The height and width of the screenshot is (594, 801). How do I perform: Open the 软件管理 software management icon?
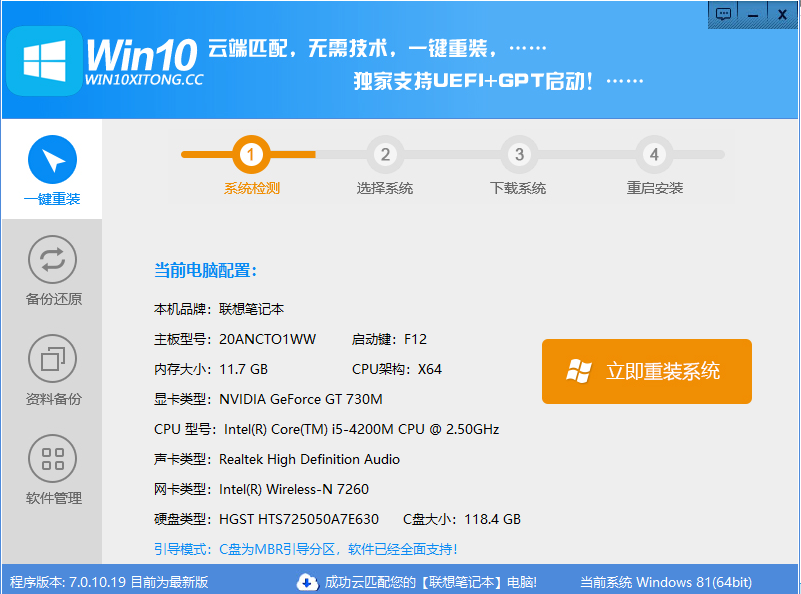coord(52,458)
